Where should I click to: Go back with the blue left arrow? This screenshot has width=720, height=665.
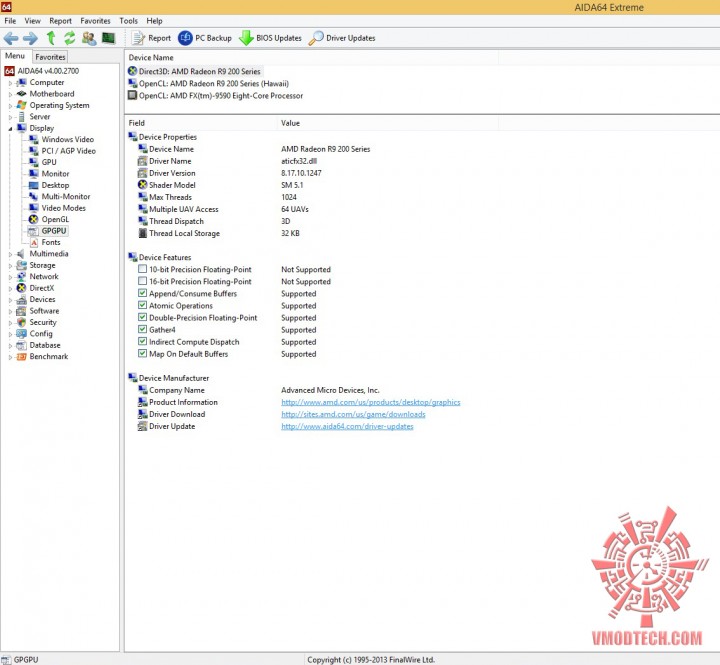point(11,38)
